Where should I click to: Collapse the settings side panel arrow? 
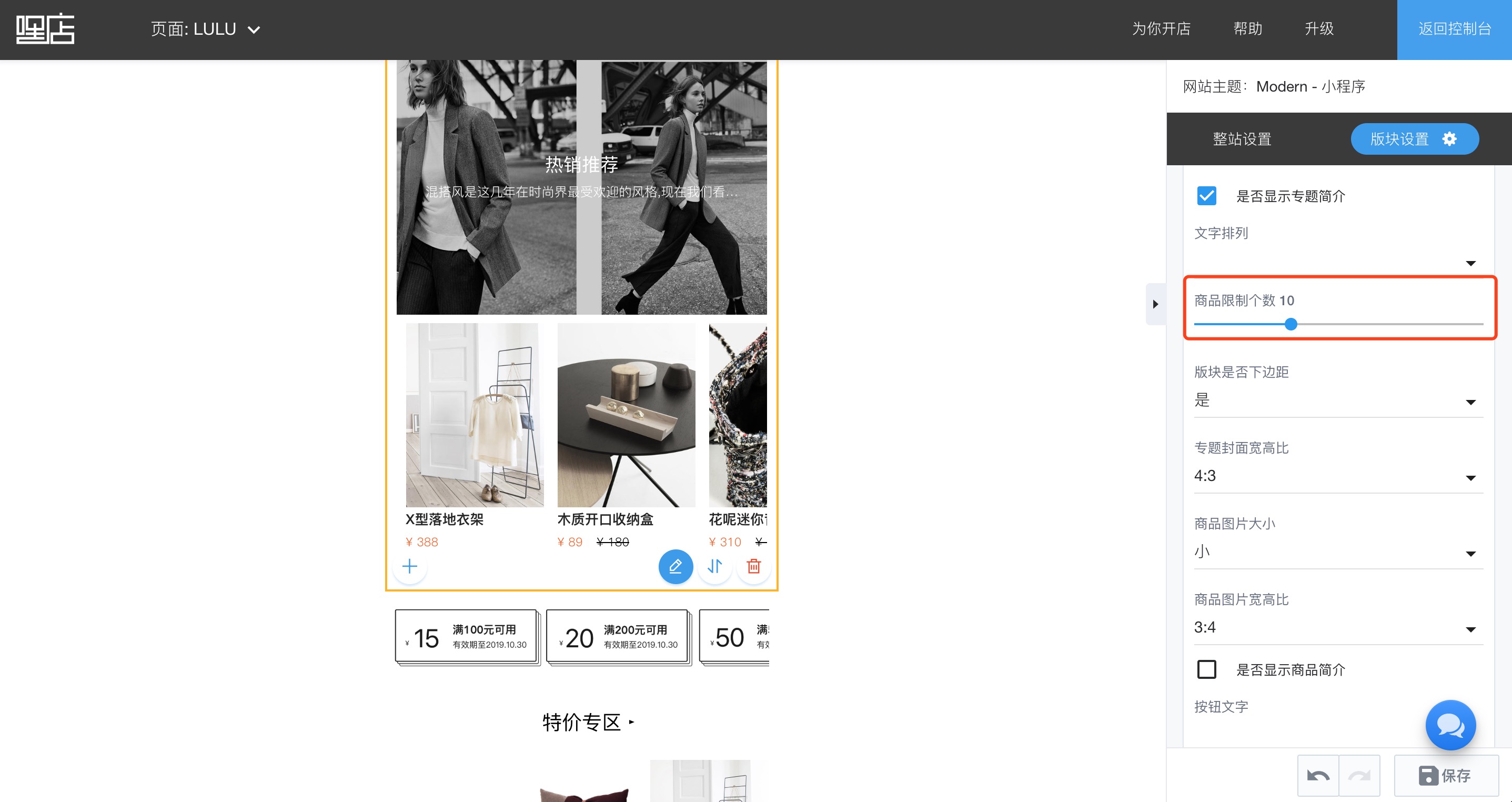click(x=1155, y=304)
